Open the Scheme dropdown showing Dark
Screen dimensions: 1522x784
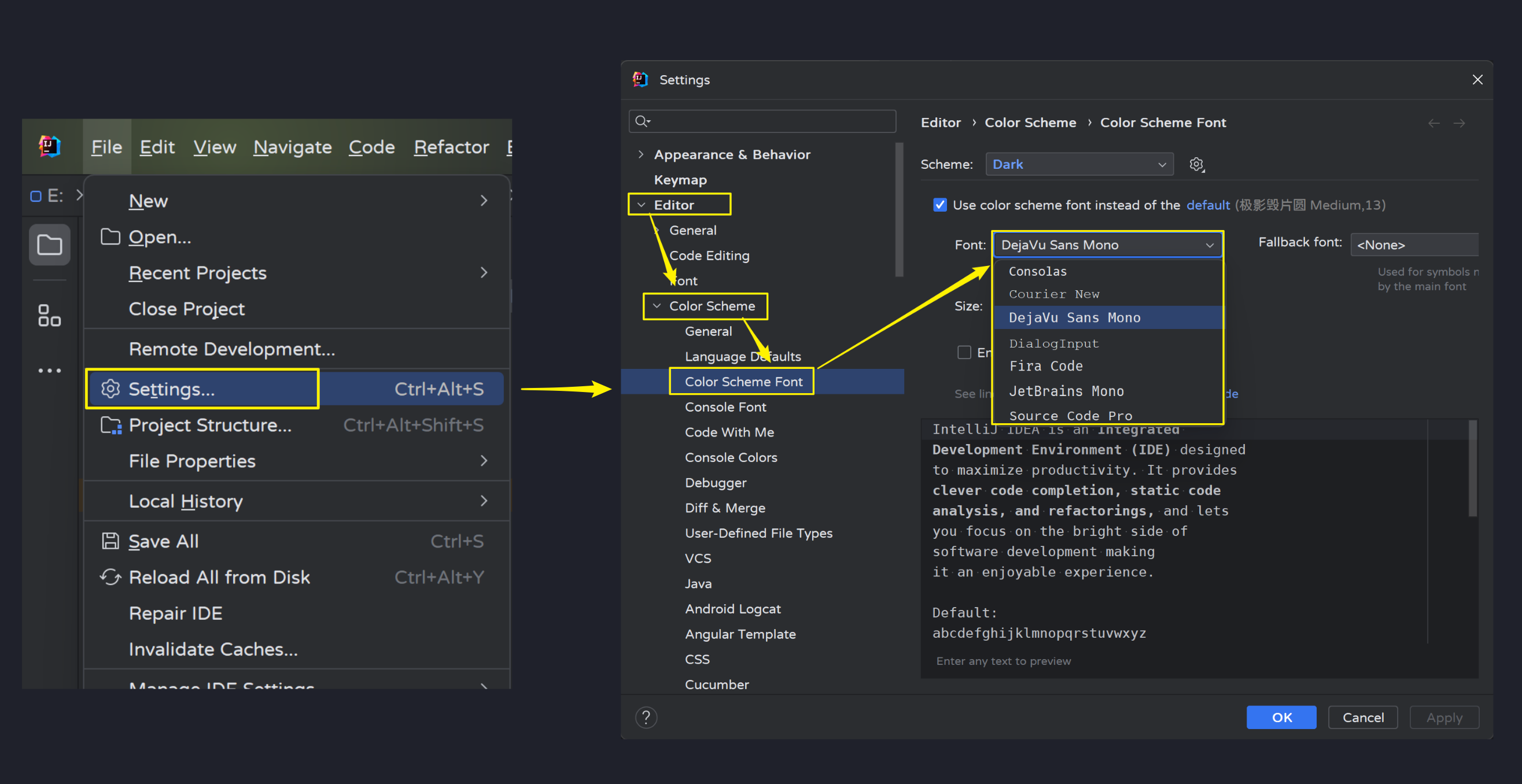click(x=1079, y=164)
